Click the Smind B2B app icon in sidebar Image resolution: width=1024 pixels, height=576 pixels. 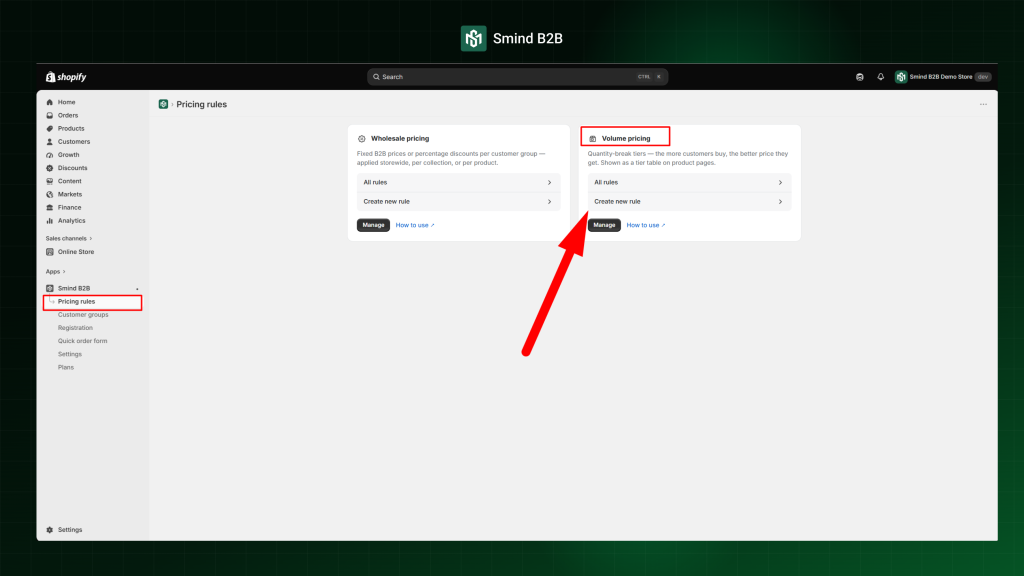(x=50, y=288)
